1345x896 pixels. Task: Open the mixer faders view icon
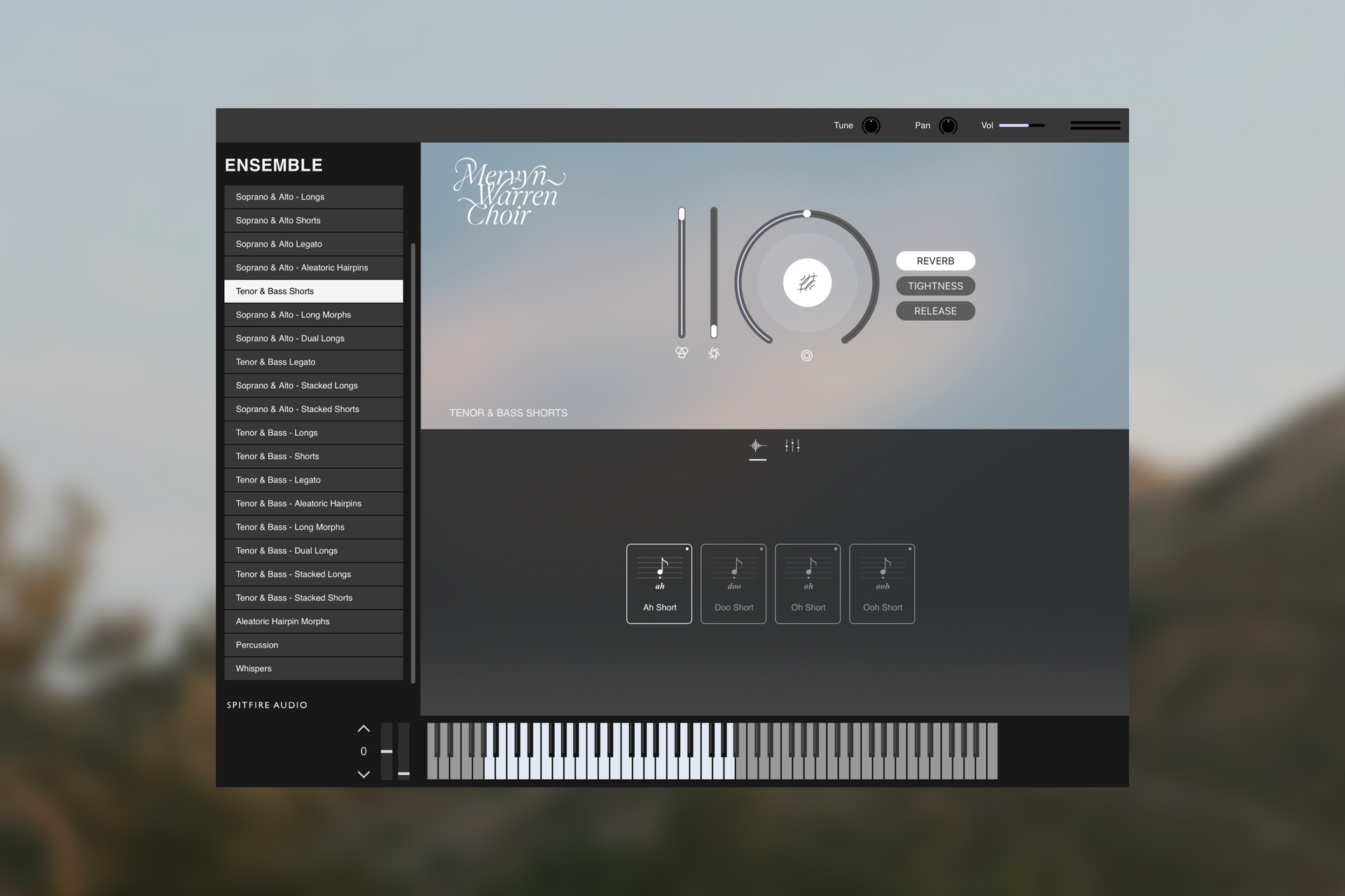point(792,446)
